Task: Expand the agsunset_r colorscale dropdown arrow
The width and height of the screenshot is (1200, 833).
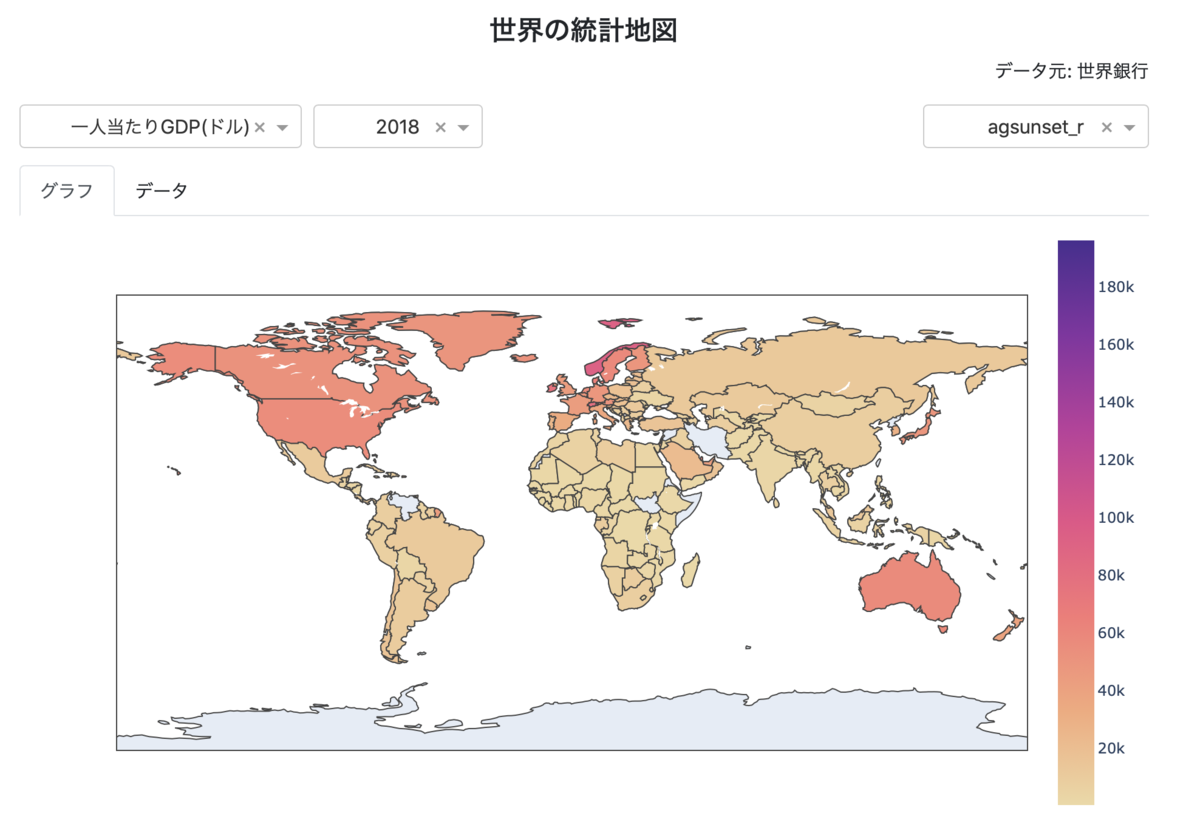Action: point(1129,128)
